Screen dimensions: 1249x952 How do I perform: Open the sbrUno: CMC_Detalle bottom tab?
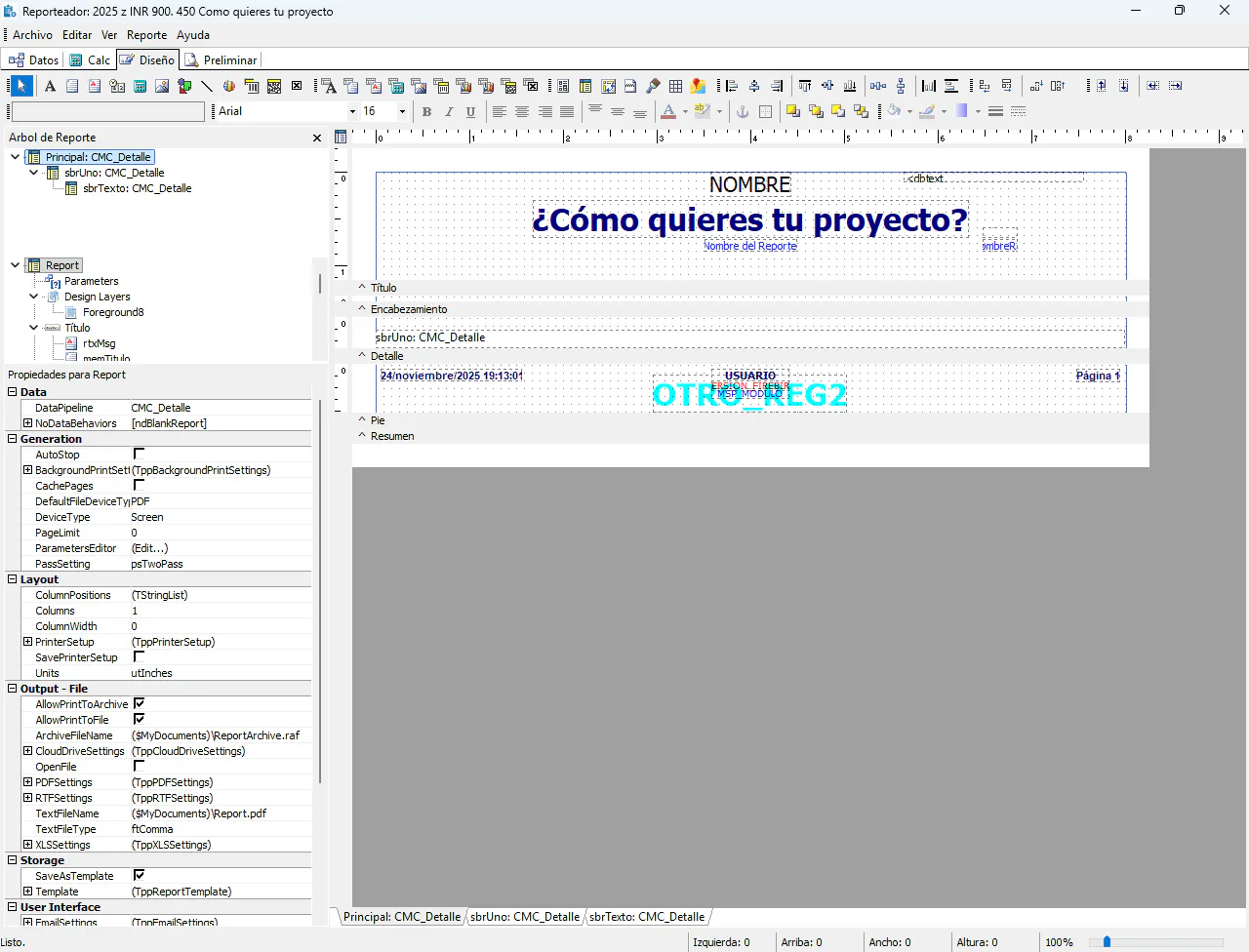525,917
